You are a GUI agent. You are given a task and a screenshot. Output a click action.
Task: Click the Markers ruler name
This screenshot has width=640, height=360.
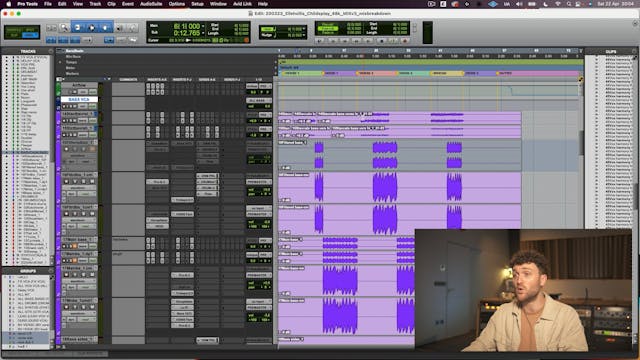(72, 73)
